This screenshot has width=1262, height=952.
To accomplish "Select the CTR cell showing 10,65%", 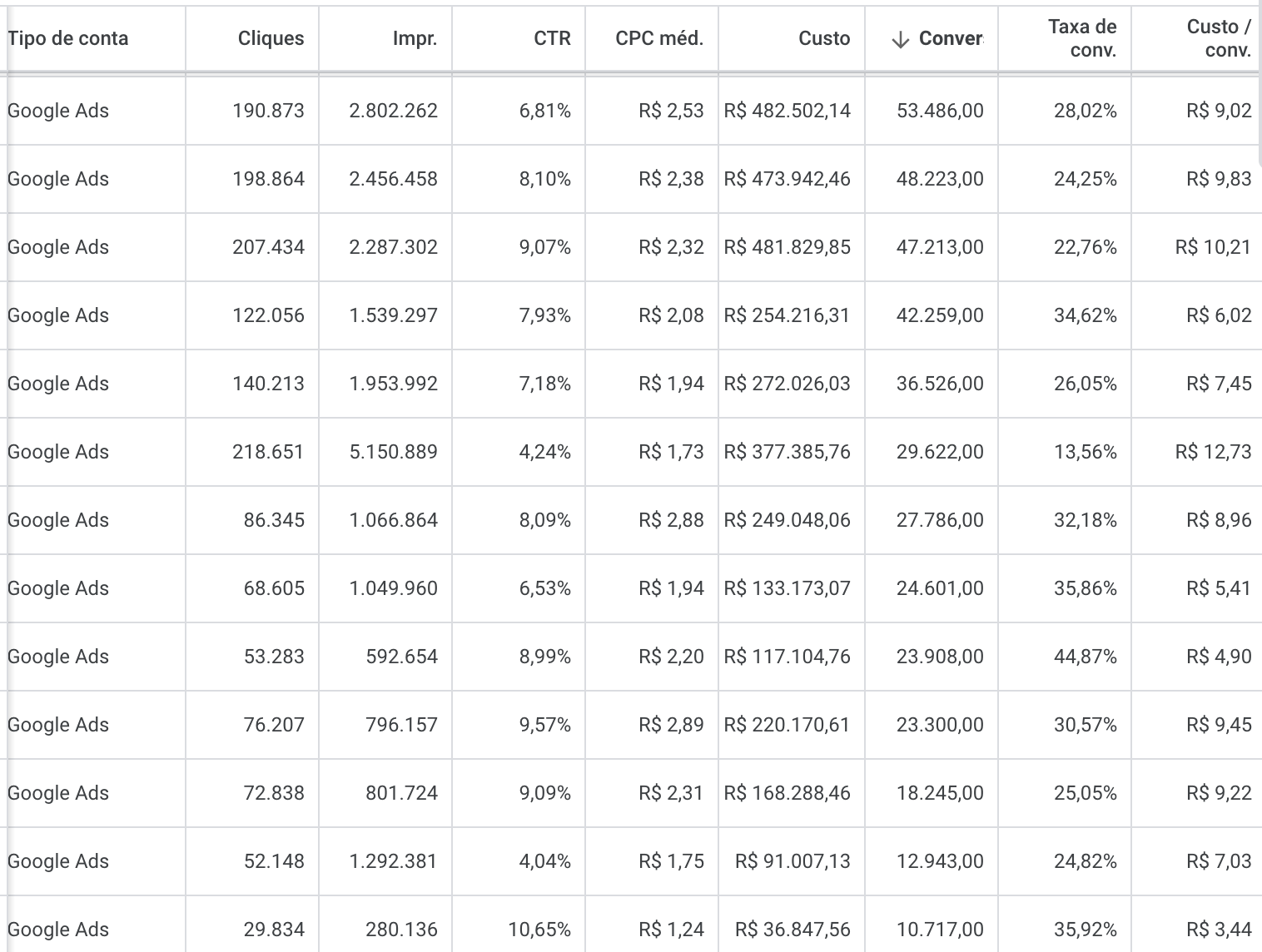I will click(x=539, y=930).
